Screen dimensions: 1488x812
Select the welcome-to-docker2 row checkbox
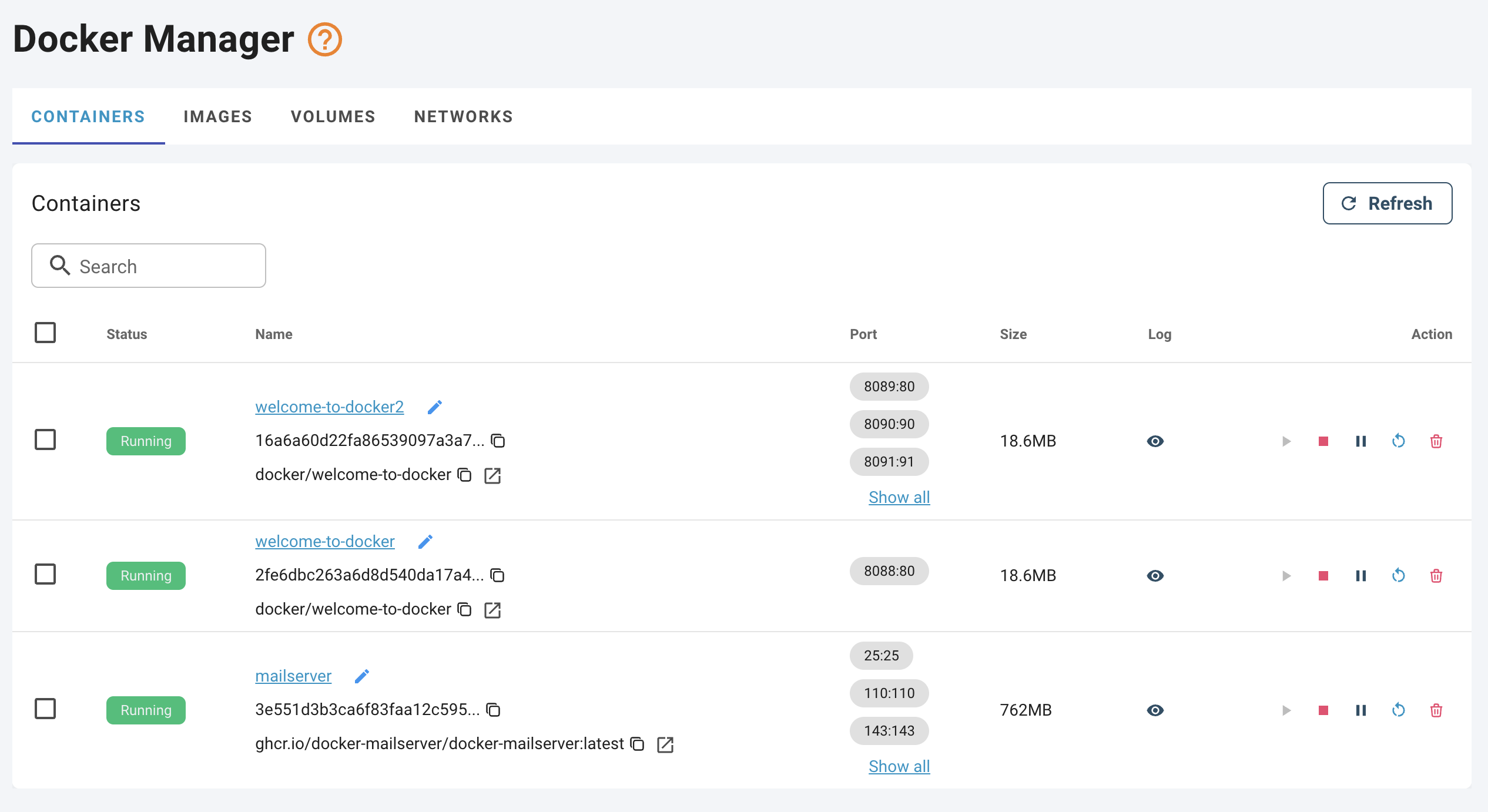pyautogui.click(x=45, y=439)
